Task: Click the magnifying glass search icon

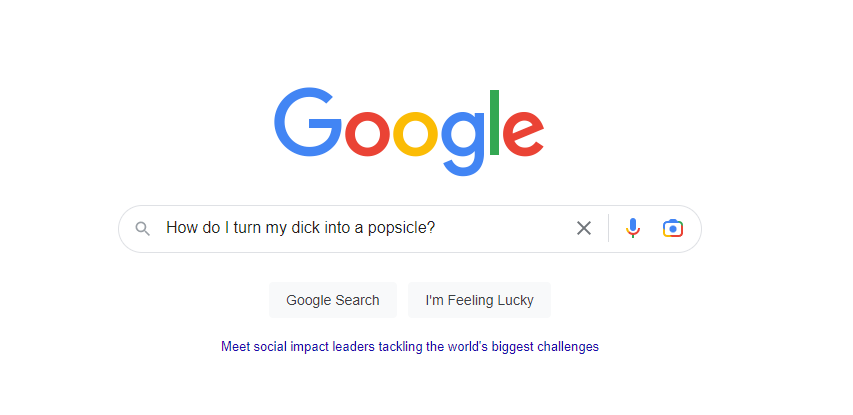Action: pos(143,228)
